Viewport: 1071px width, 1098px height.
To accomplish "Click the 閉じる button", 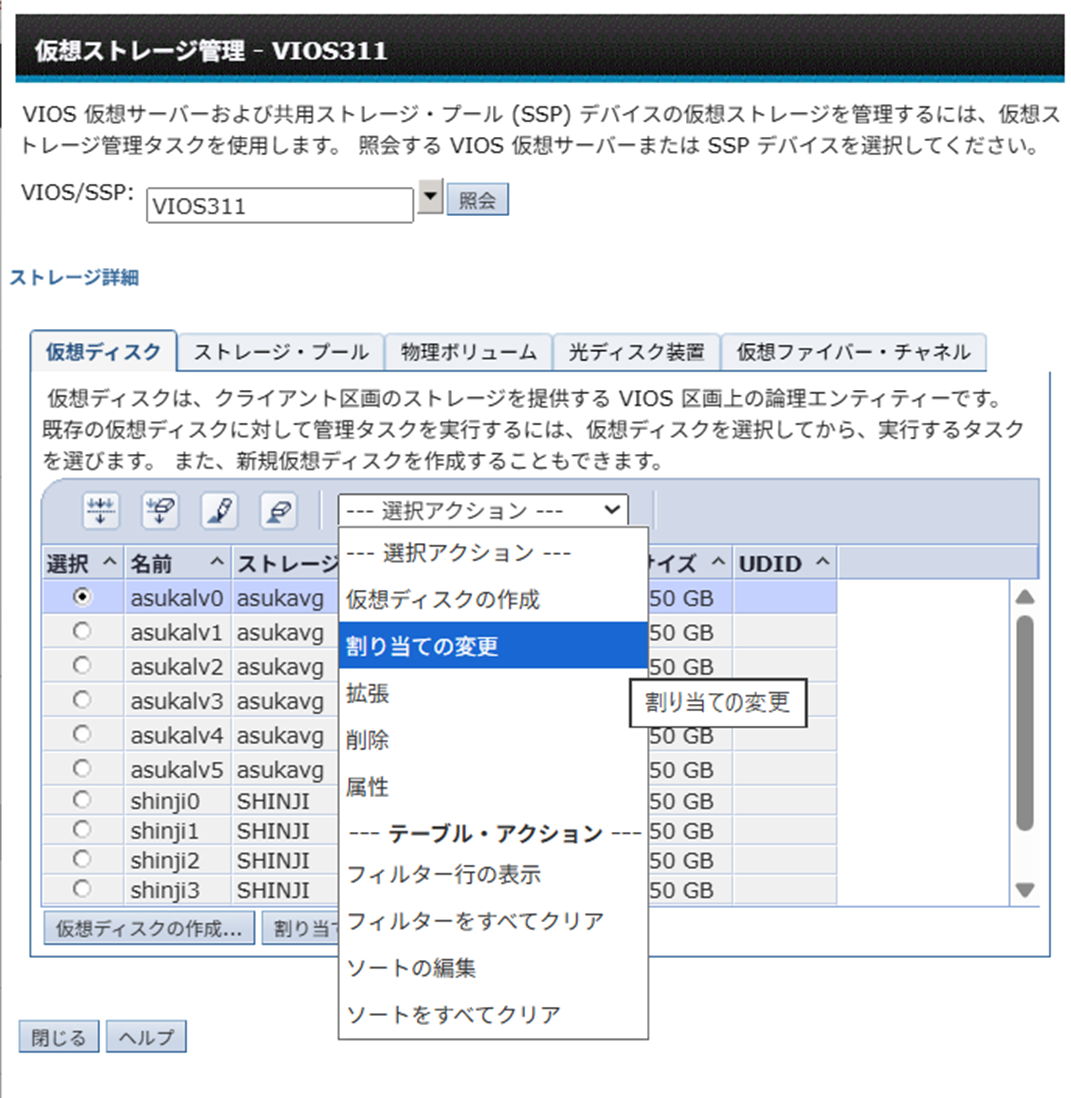I will 59,1036.
